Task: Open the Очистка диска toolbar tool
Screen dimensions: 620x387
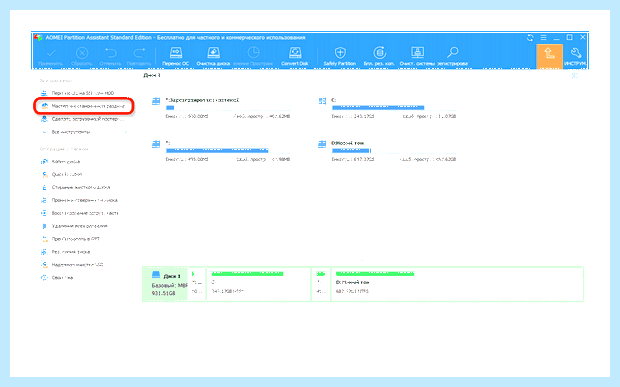Action: pyautogui.click(x=213, y=57)
